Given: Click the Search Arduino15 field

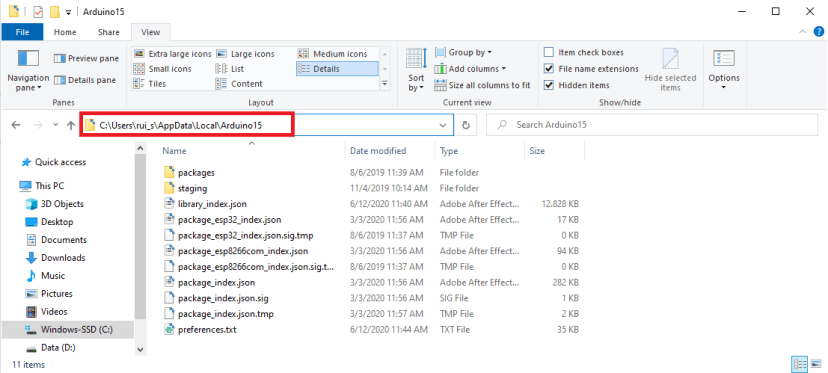Looking at the screenshot, I should tap(652, 125).
